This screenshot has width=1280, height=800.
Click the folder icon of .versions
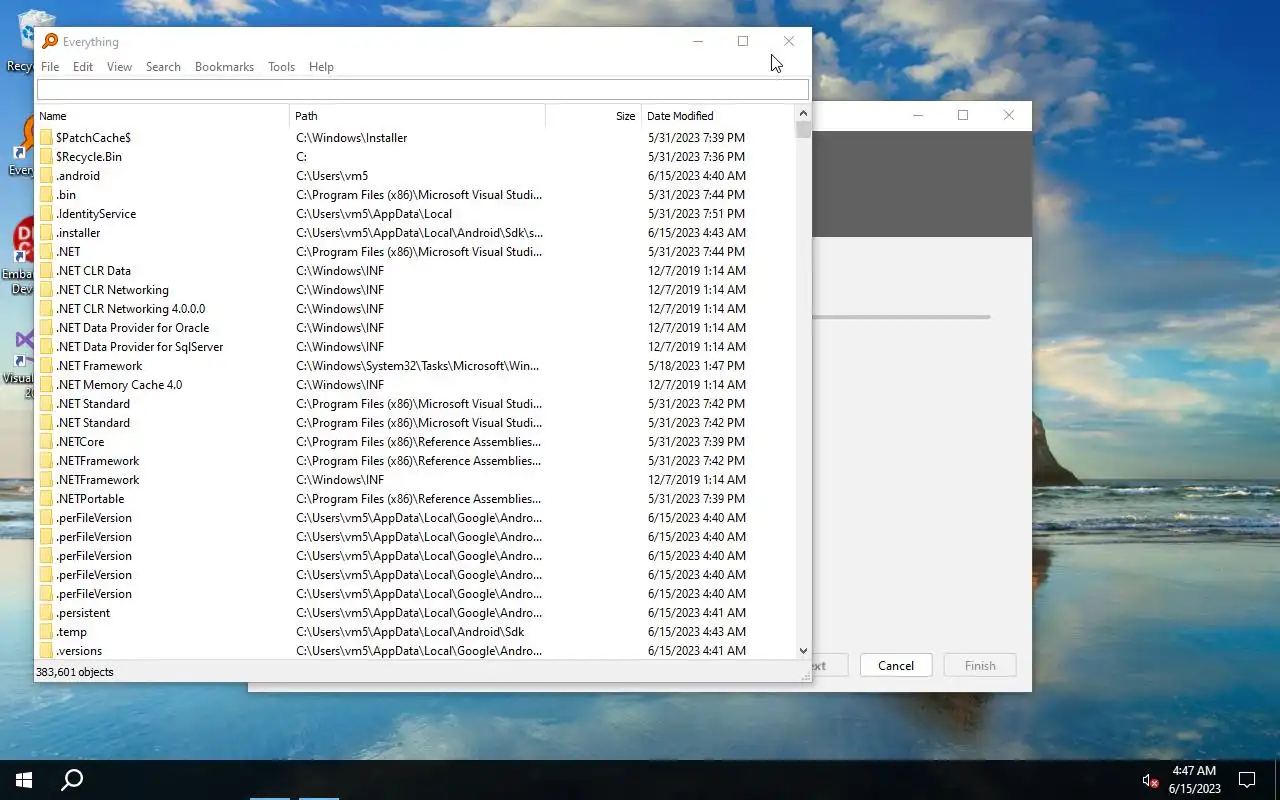point(46,651)
